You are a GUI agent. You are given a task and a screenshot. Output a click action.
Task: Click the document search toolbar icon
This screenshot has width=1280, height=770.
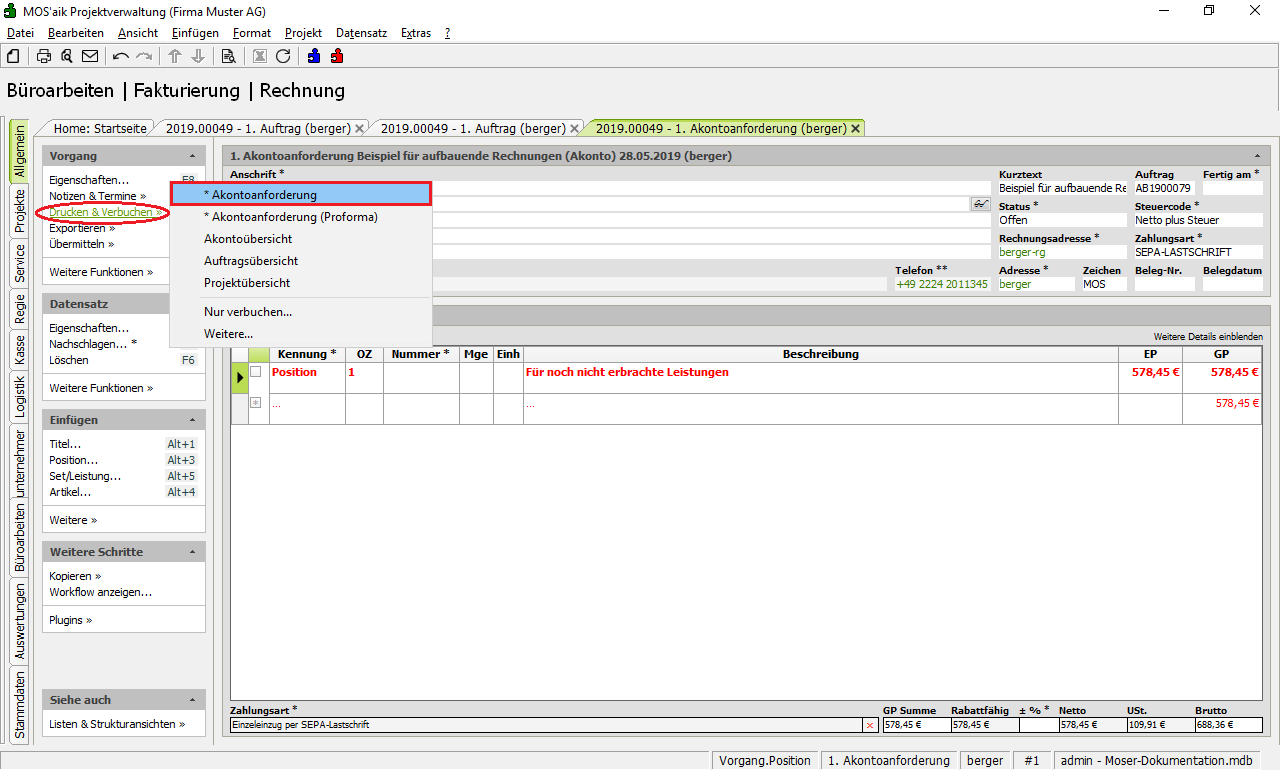pos(228,56)
